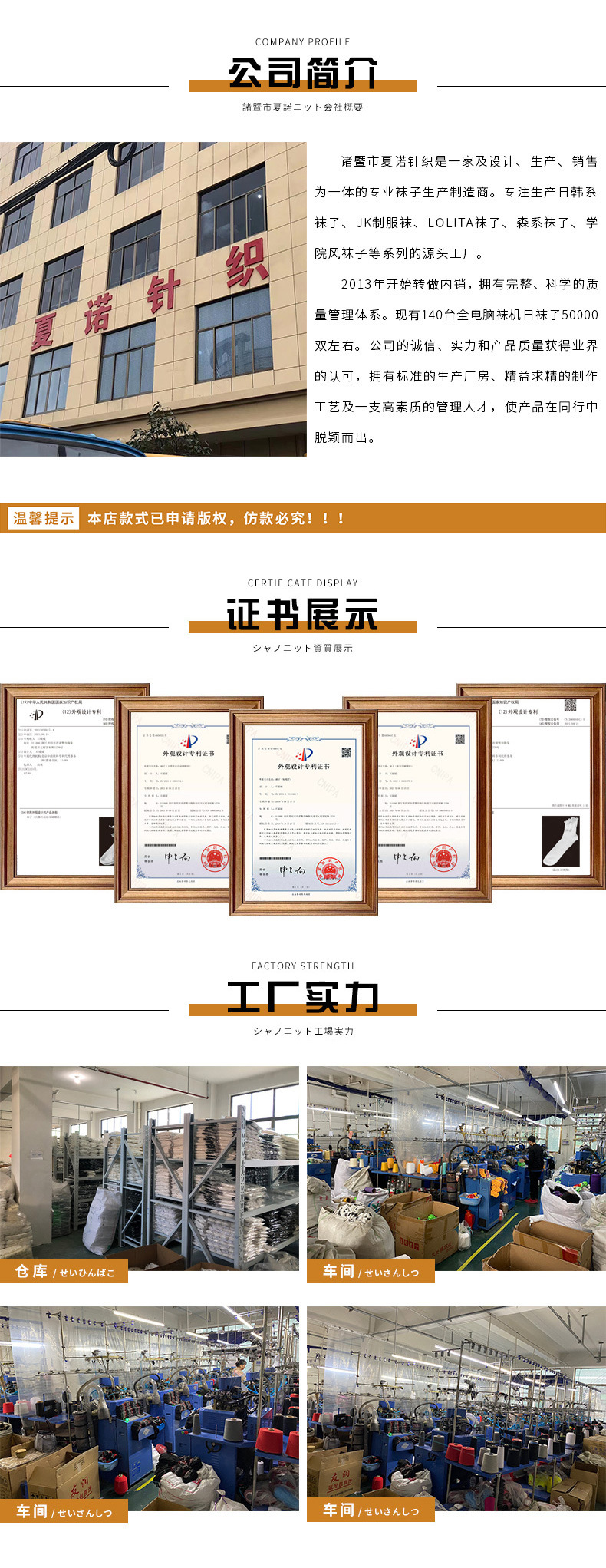Click the 车间 label on the bottom-left photo
This screenshot has height=1568, width=606.
point(64,1511)
